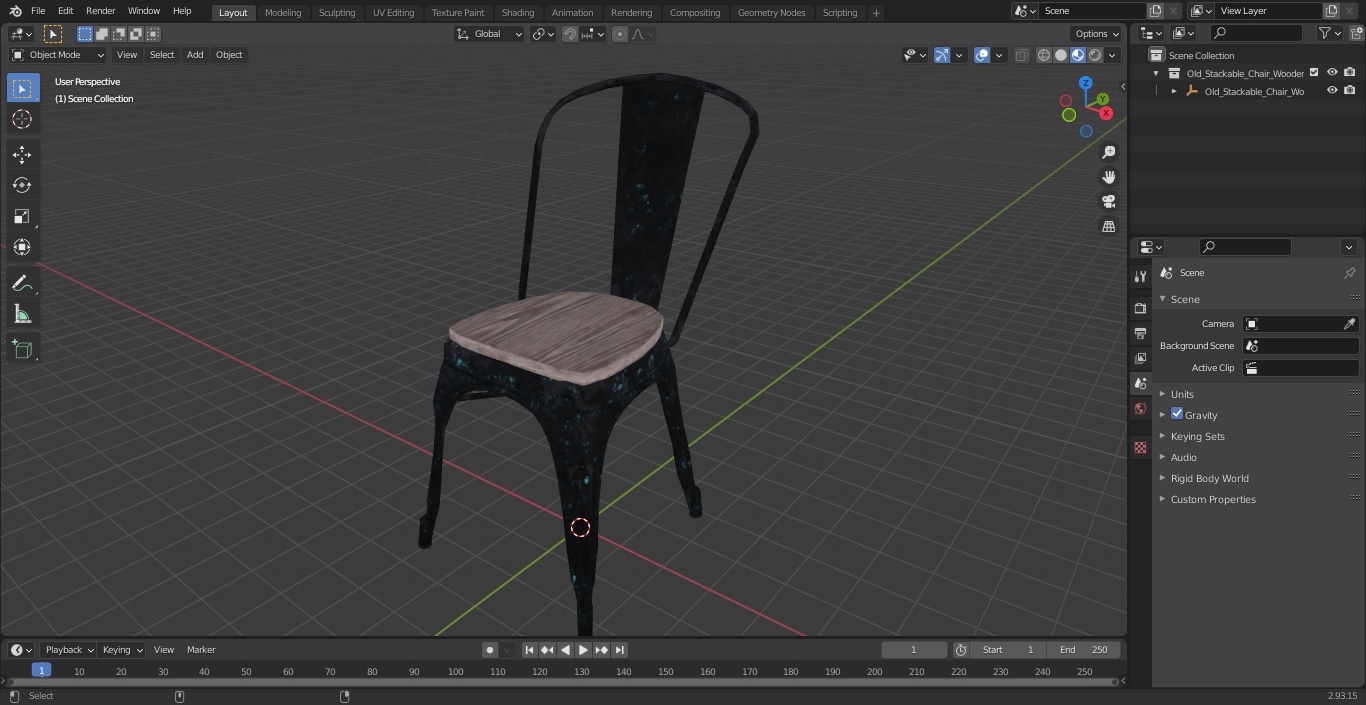
Task: Toggle X-ray mode in the viewport header
Action: coord(1021,55)
